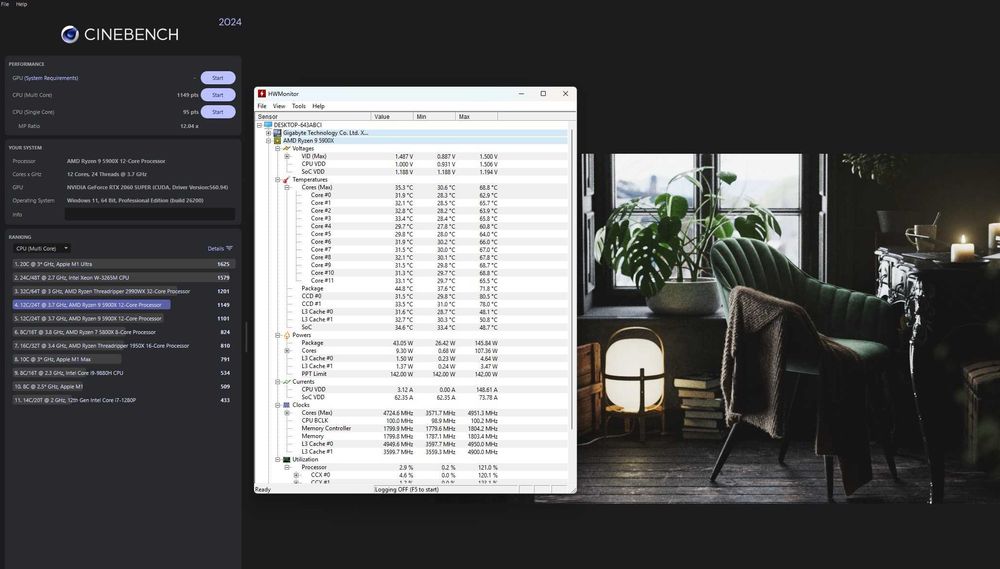Expand the VID (Max) row
Screen dimensions: 1000x569
click(x=287, y=156)
